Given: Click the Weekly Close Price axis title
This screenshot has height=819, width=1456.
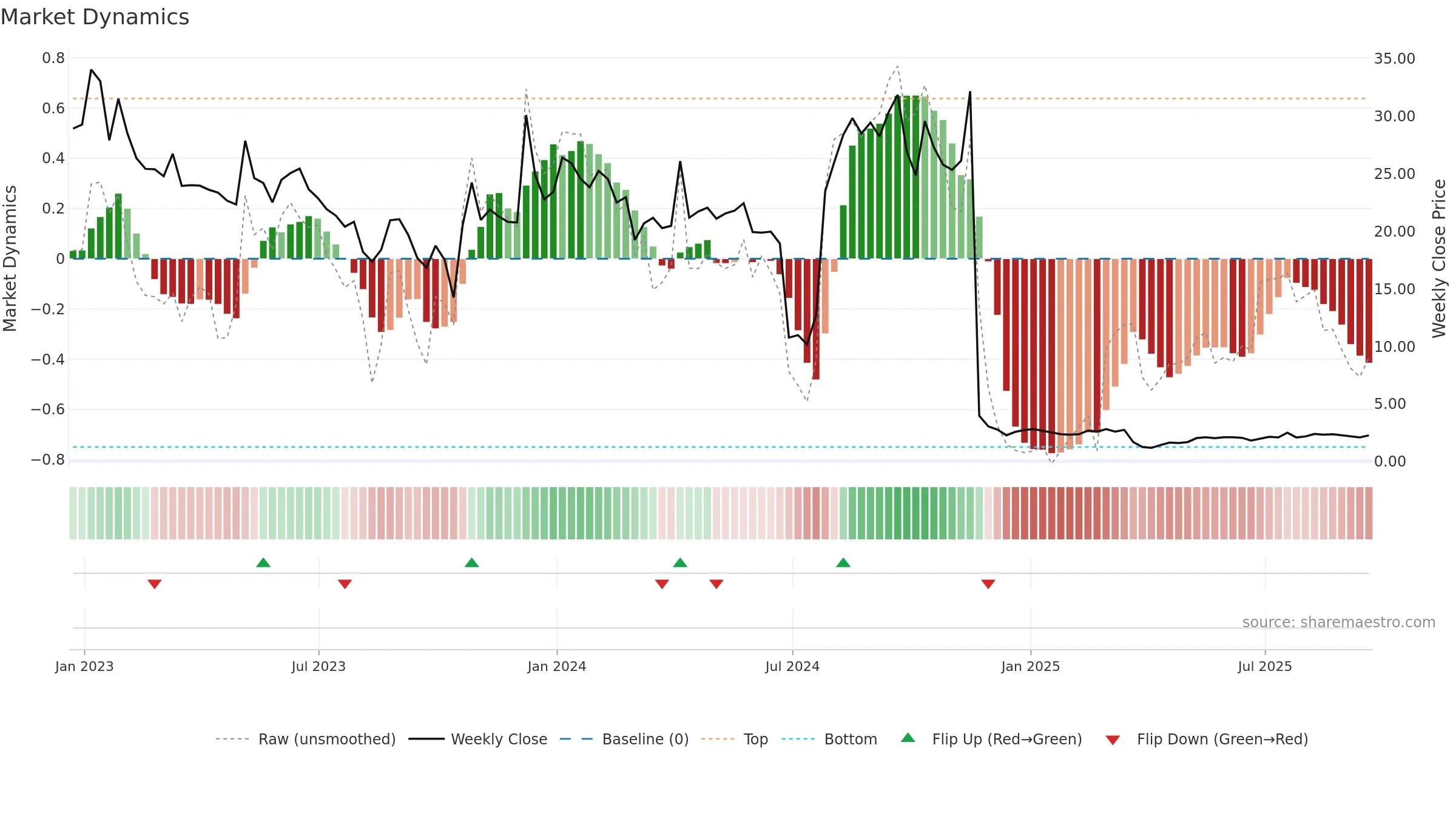Looking at the screenshot, I should click(1439, 258).
